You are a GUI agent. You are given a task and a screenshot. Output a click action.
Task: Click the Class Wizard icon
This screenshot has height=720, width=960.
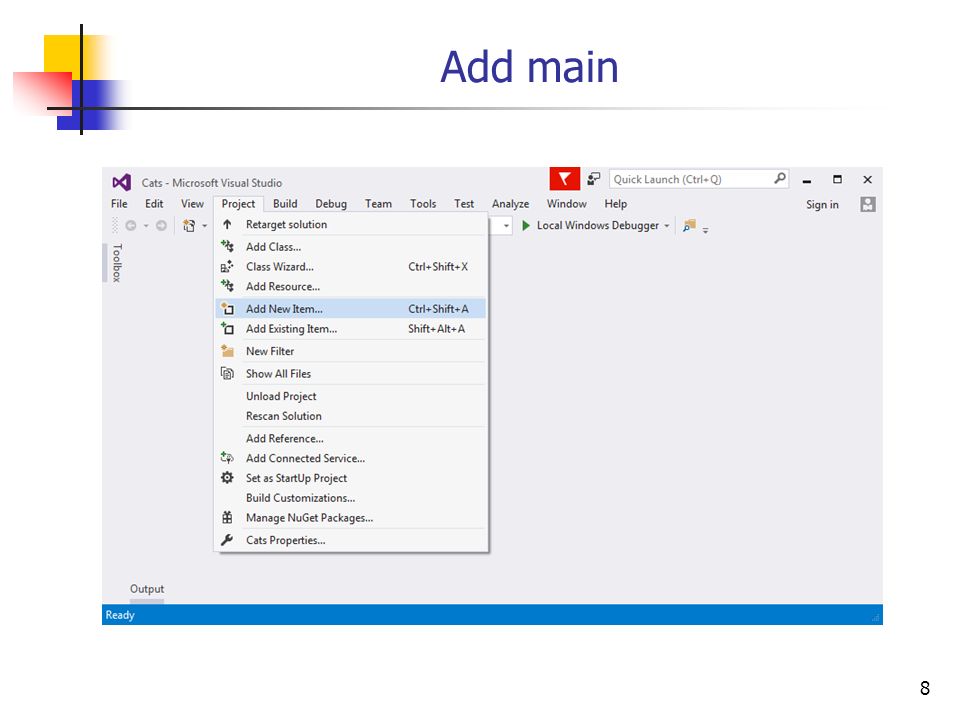227,266
